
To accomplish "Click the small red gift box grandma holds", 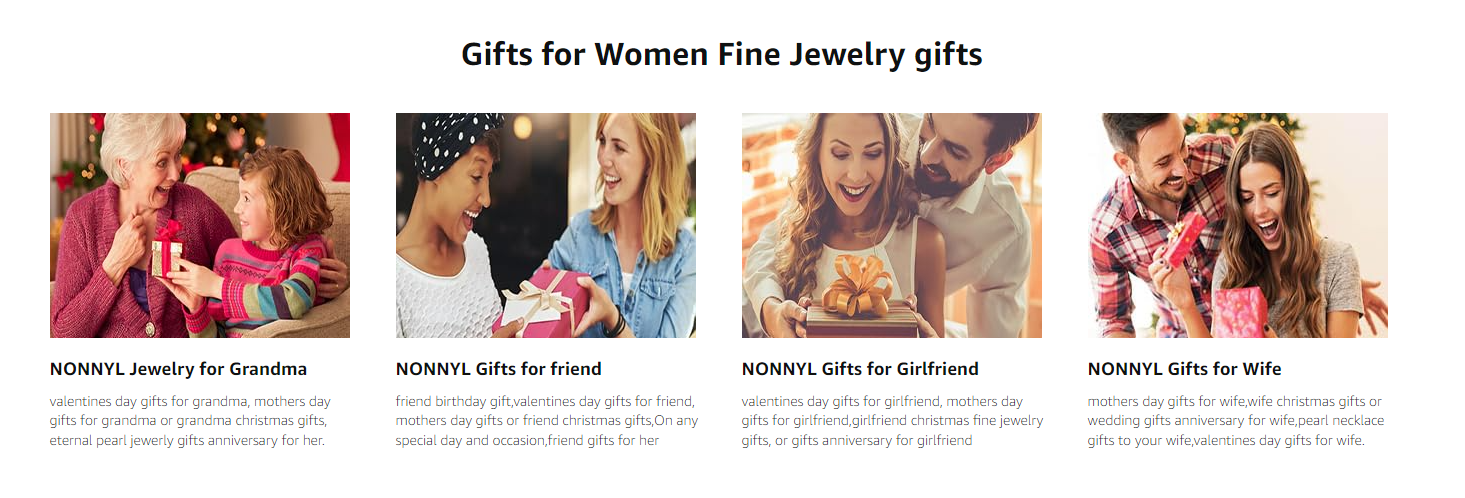I will pos(167,250).
